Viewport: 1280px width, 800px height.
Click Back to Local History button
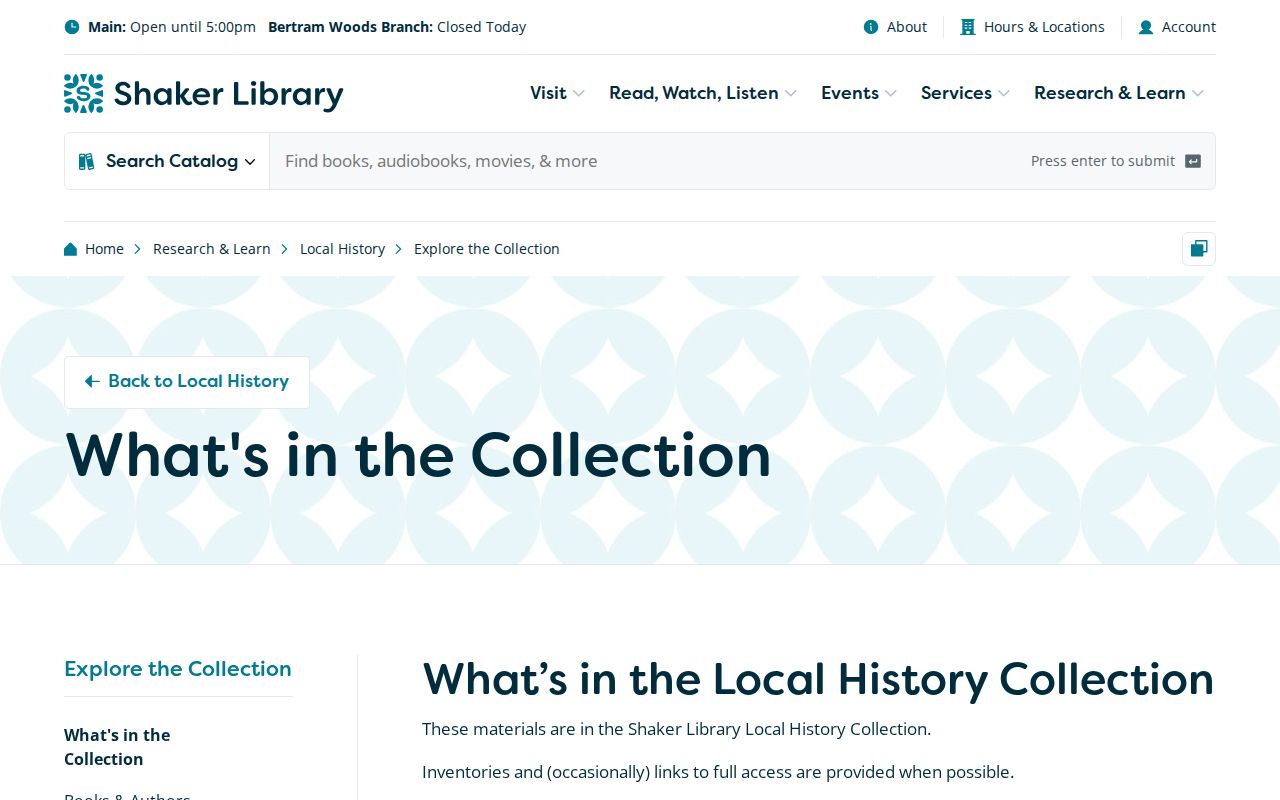187,382
